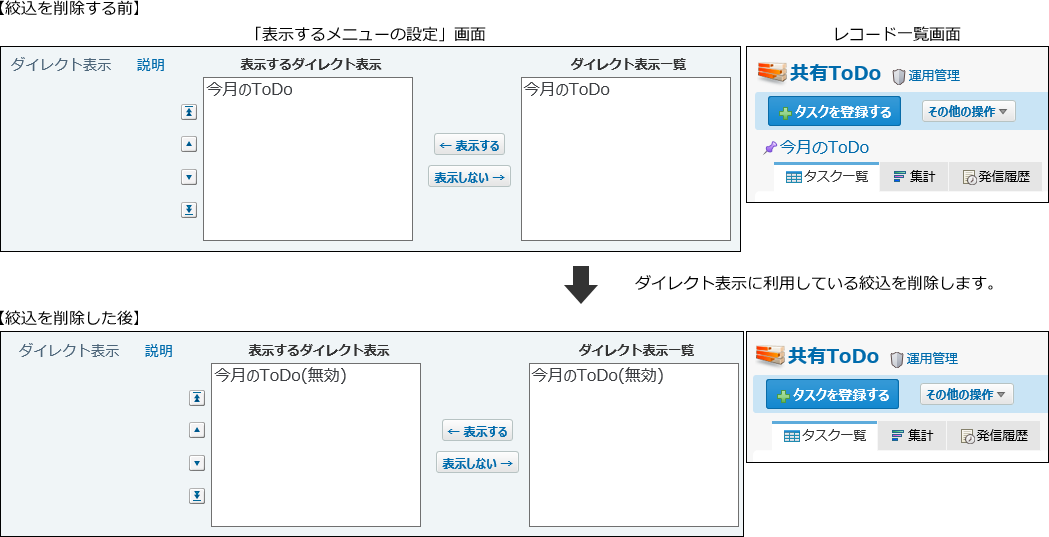Viewport: 1049px width, 537px height.
Task: Click タスクを登録する button in upper record list
Action: 834,112
